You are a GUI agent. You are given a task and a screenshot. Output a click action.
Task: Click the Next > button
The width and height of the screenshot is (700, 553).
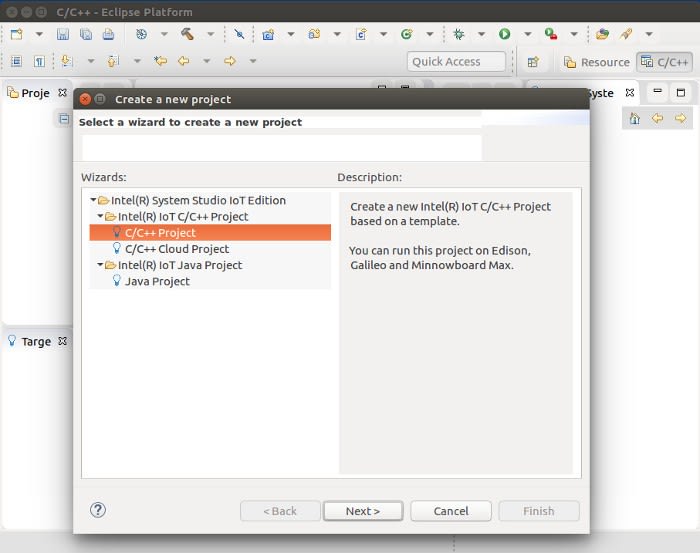tap(363, 511)
